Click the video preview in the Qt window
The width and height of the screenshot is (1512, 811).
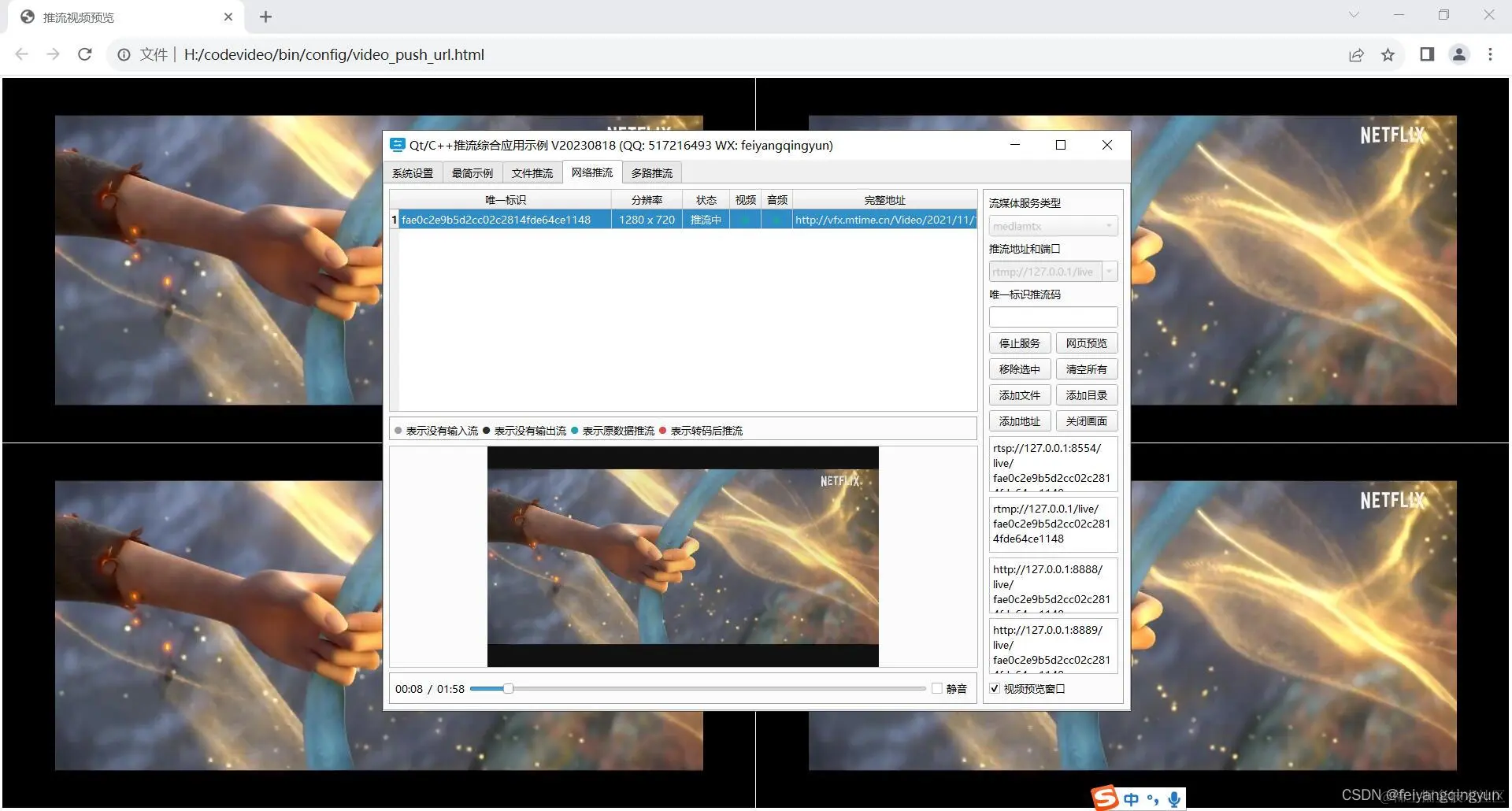tap(683, 557)
